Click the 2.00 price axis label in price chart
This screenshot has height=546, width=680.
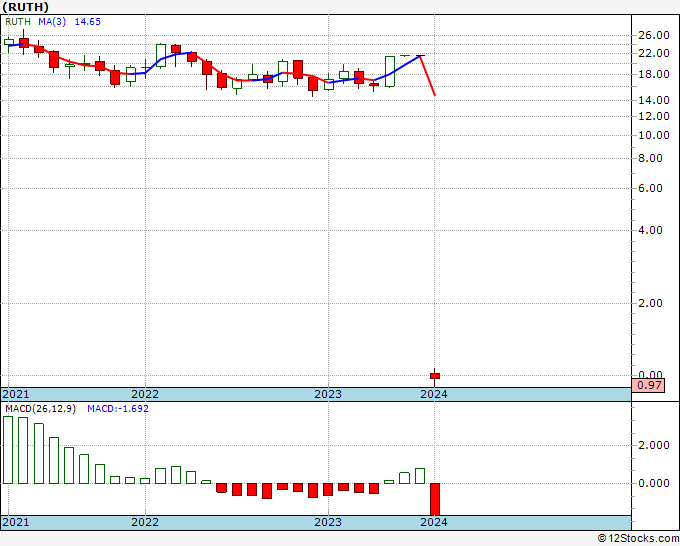click(x=651, y=303)
